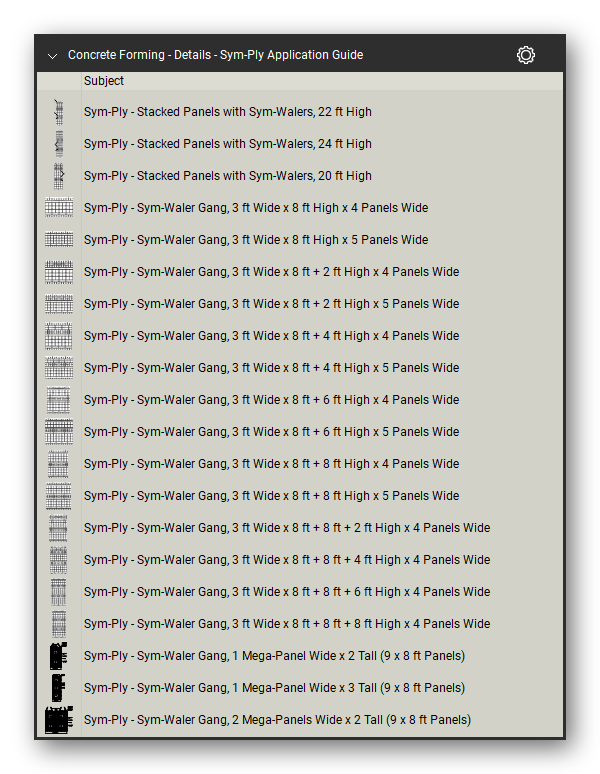Screen dimensions: 600x774
Task: Open the panel settings gear icon
Action: (525, 55)
